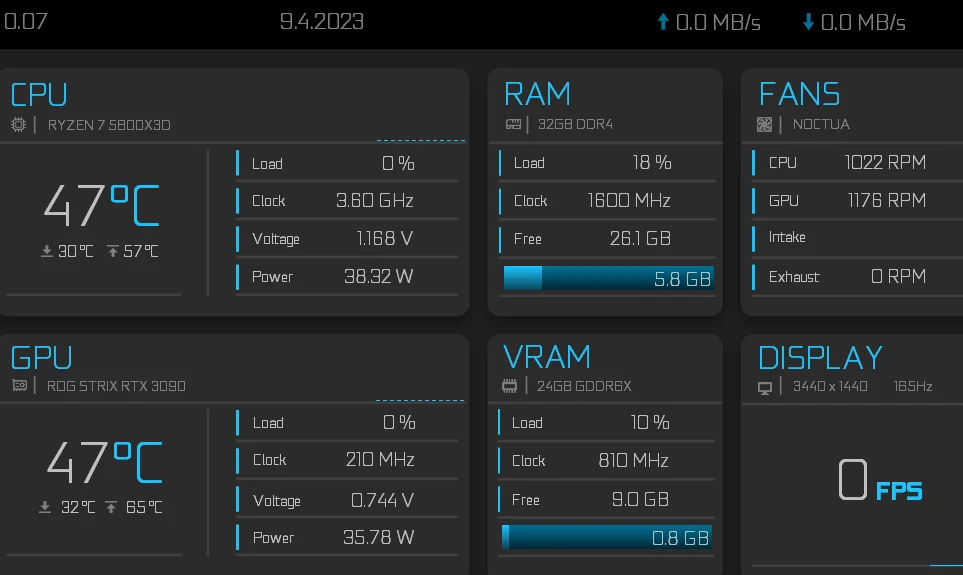963x575 pixels.
Task: Click the fan icon next to NOCTUA
Action: tap(765, 125)
